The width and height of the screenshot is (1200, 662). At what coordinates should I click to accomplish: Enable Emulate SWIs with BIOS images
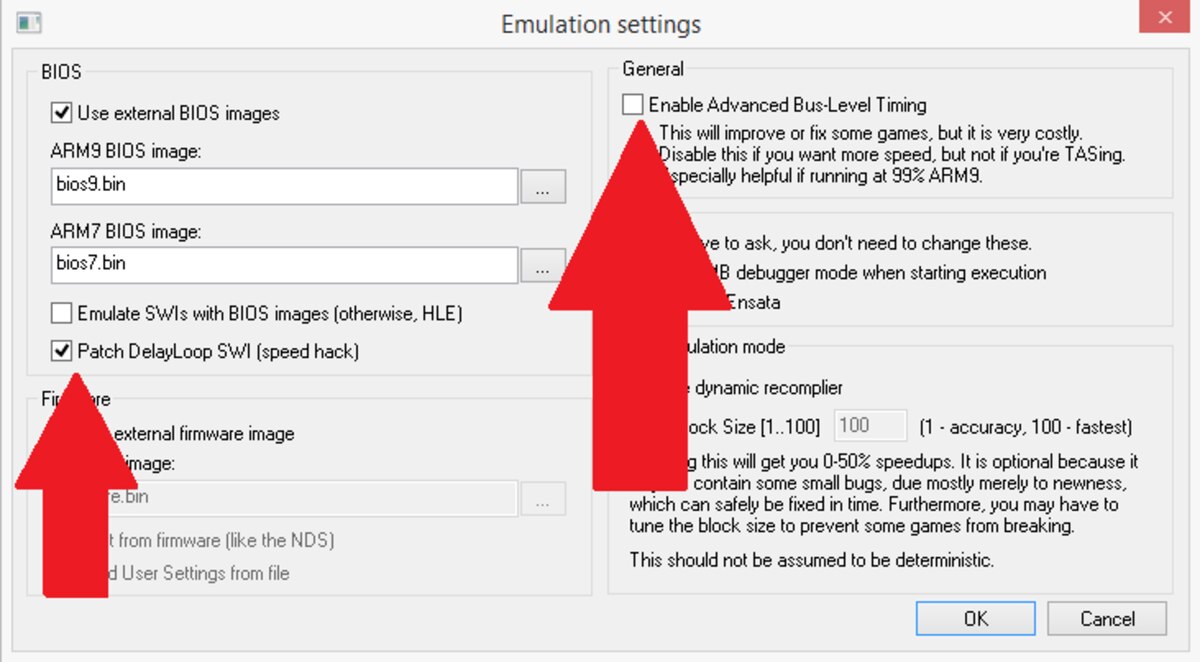tap(62, 313)
